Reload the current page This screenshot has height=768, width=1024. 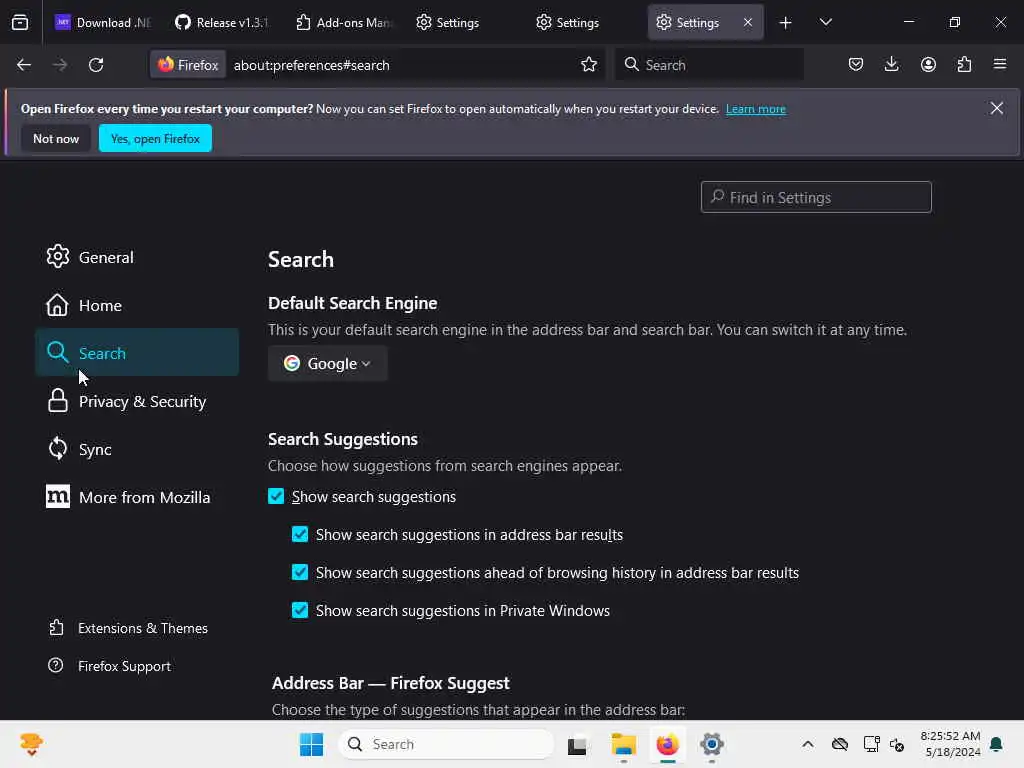(x=96, y=65)
